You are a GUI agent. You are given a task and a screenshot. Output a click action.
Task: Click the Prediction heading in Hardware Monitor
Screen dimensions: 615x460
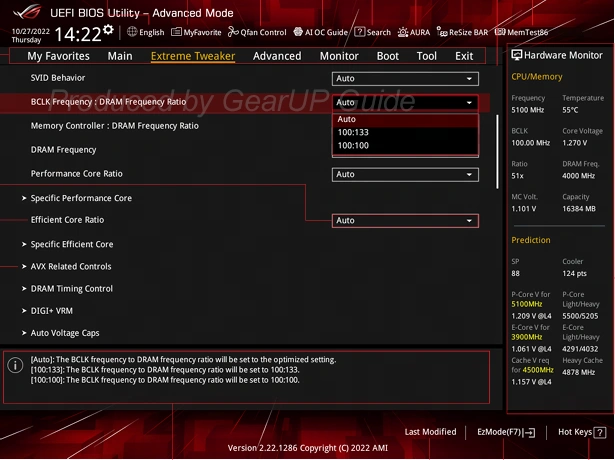(531, 240)
